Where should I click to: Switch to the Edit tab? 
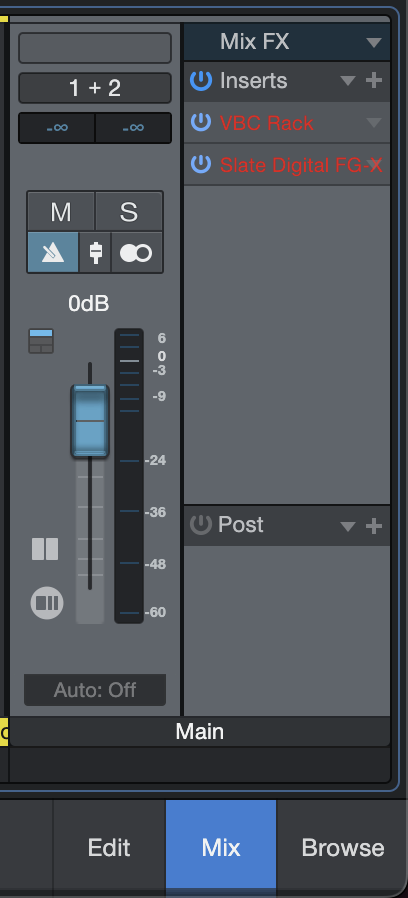(109, 848)
